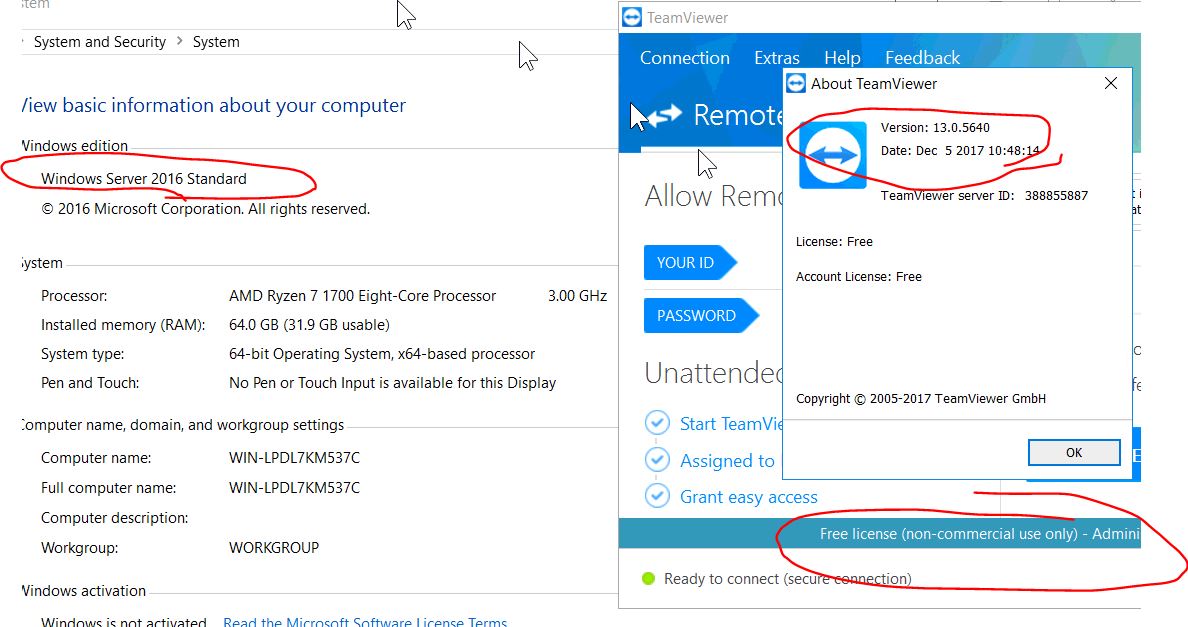The image size is (1188, 627).
Task: Toggle the Grant easy access checkmark
Action: click(657, 496)
